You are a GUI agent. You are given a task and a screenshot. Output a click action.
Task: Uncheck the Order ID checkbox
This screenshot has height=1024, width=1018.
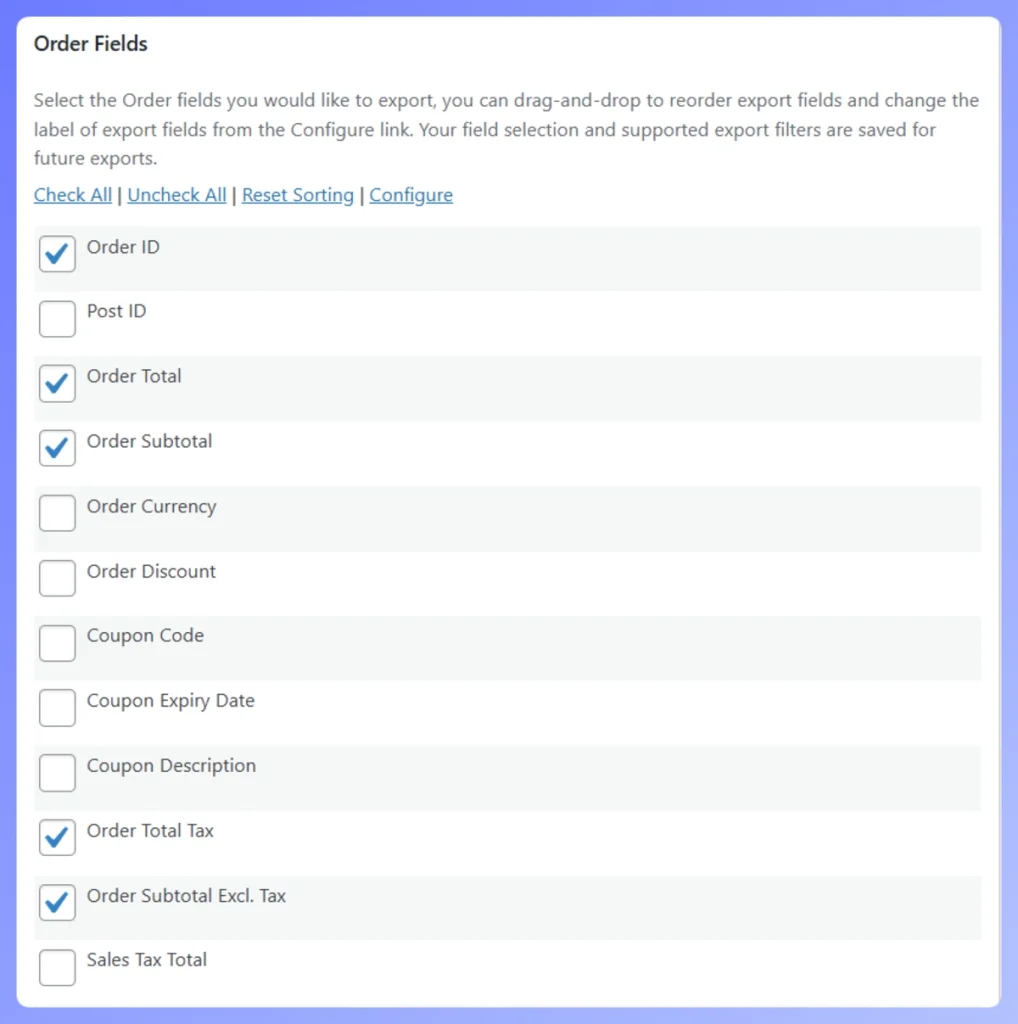57,254
